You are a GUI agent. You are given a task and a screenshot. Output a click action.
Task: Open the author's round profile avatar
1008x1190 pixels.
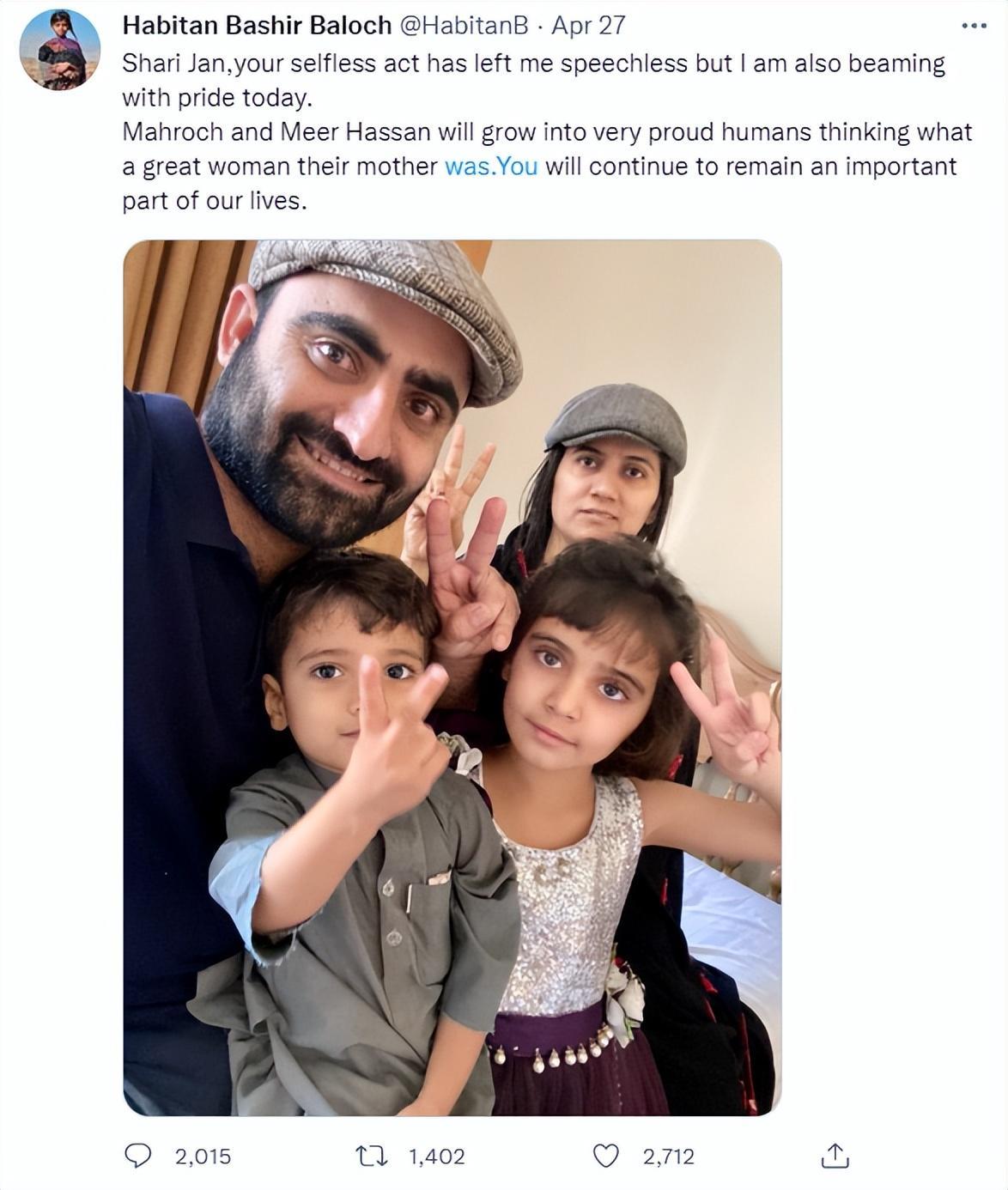pos(60,50)
